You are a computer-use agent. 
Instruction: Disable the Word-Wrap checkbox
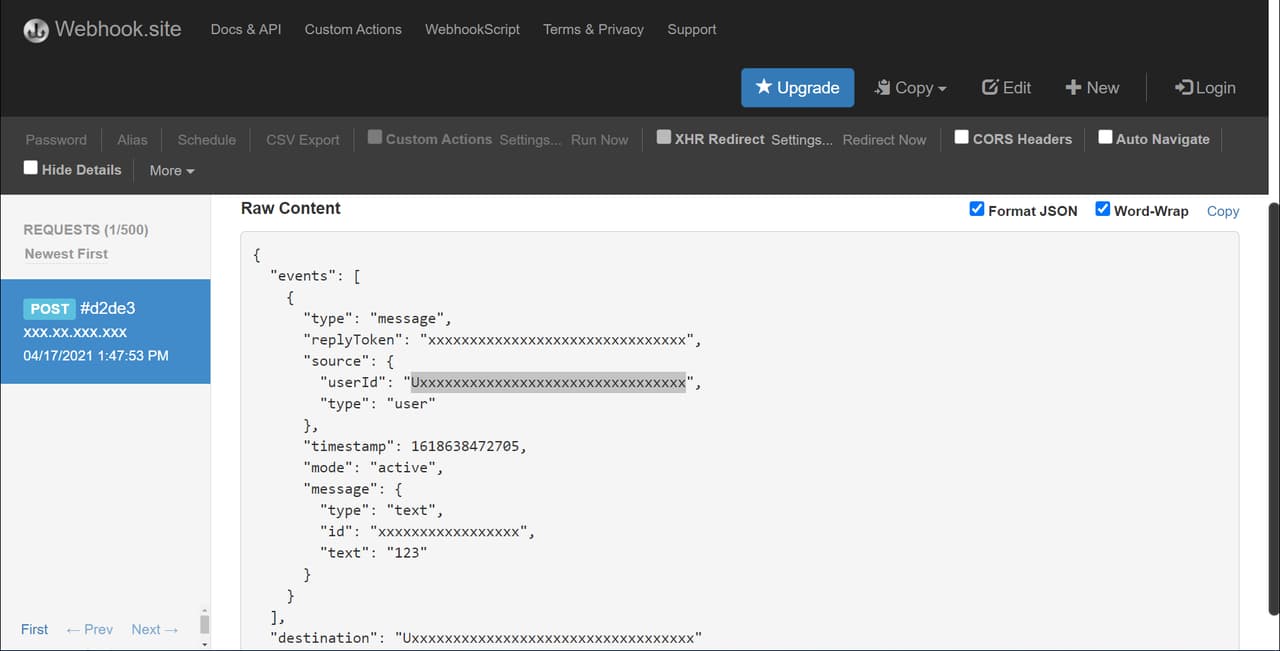(1103, 209)
